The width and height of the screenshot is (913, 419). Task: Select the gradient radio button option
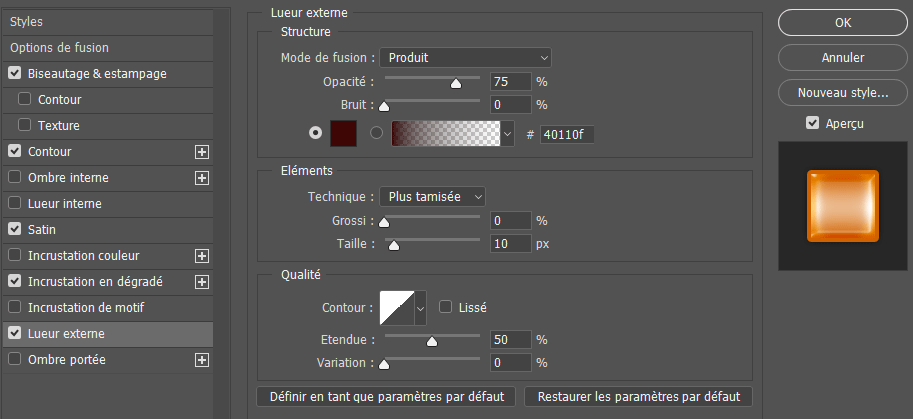(377, 133)
